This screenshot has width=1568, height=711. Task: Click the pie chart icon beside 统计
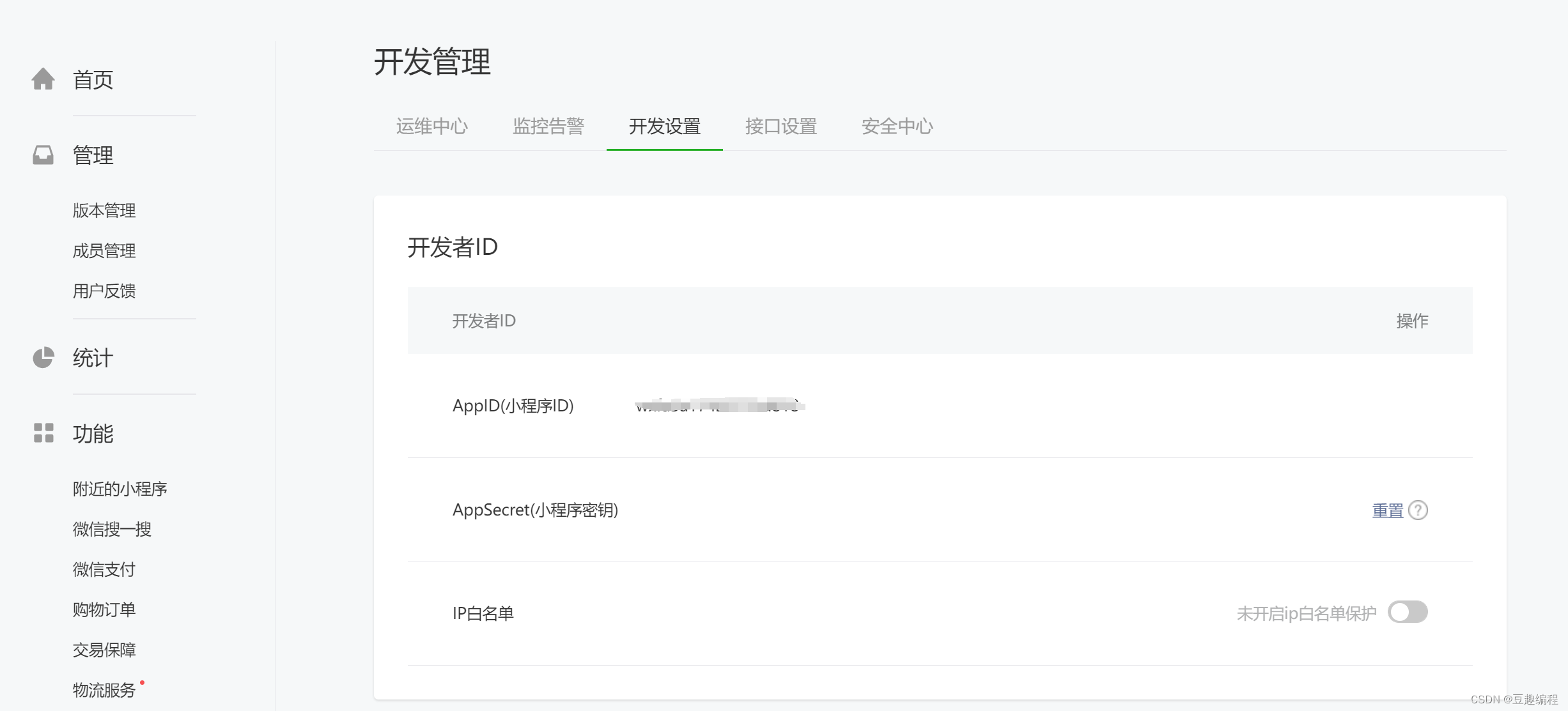(43, 358)
